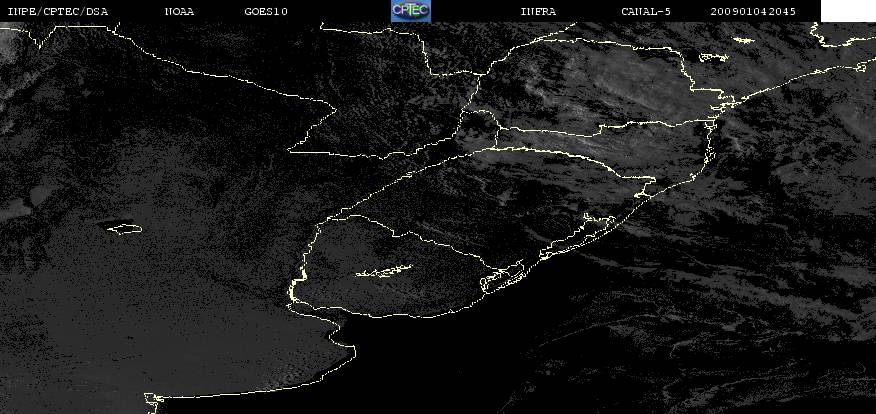Click the CPTEC logo in header
876x414 pixels.
point(411,11)
